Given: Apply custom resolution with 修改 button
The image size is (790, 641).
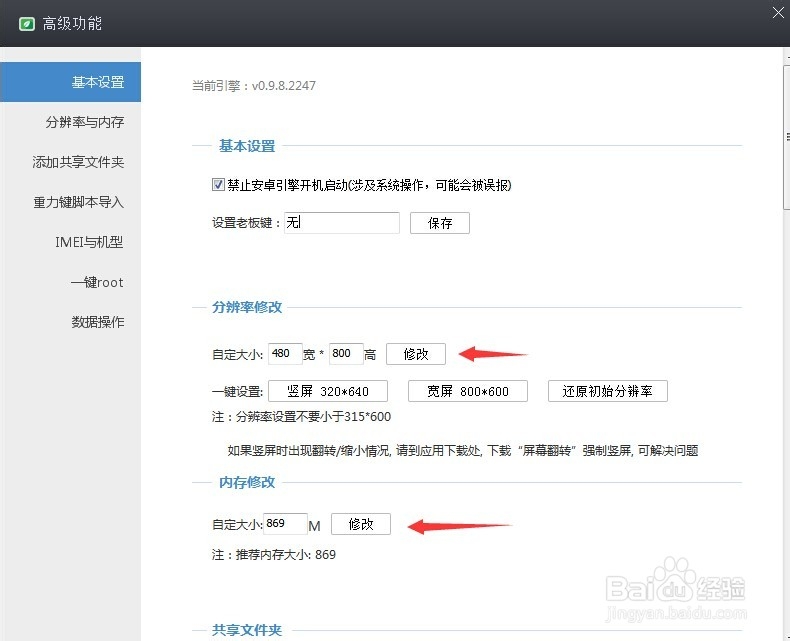Looking at the screenshot, I should 416,354.
